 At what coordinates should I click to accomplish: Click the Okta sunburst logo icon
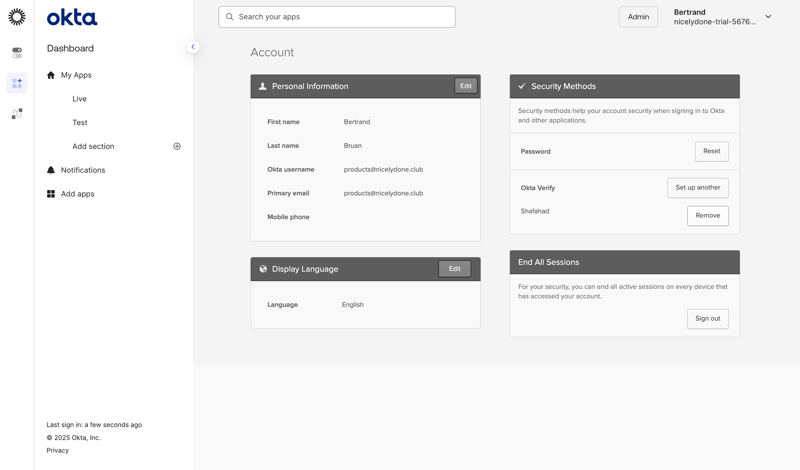[17, 17]
